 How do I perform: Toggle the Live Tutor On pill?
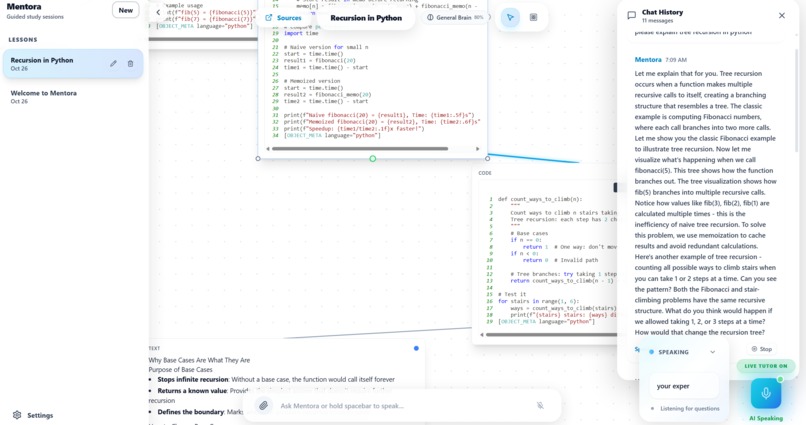(x=766, y=366)
